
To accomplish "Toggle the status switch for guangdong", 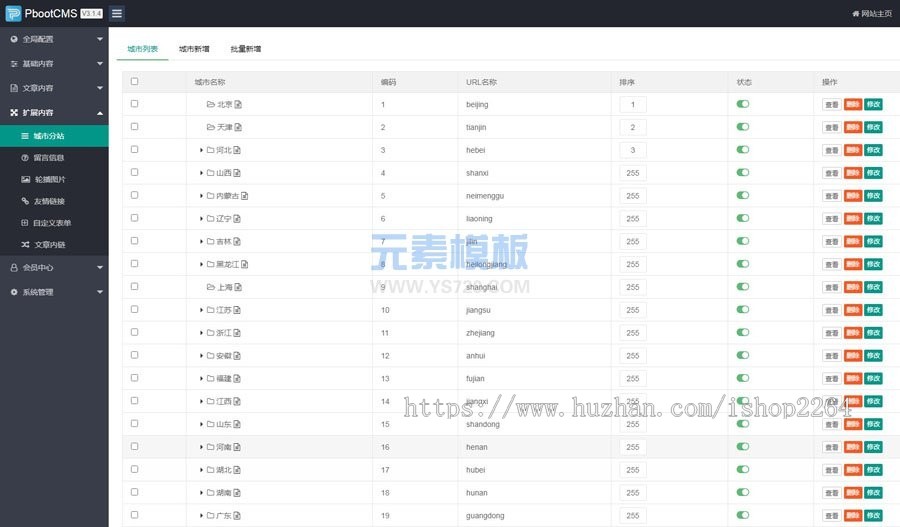I will point(743,515).
